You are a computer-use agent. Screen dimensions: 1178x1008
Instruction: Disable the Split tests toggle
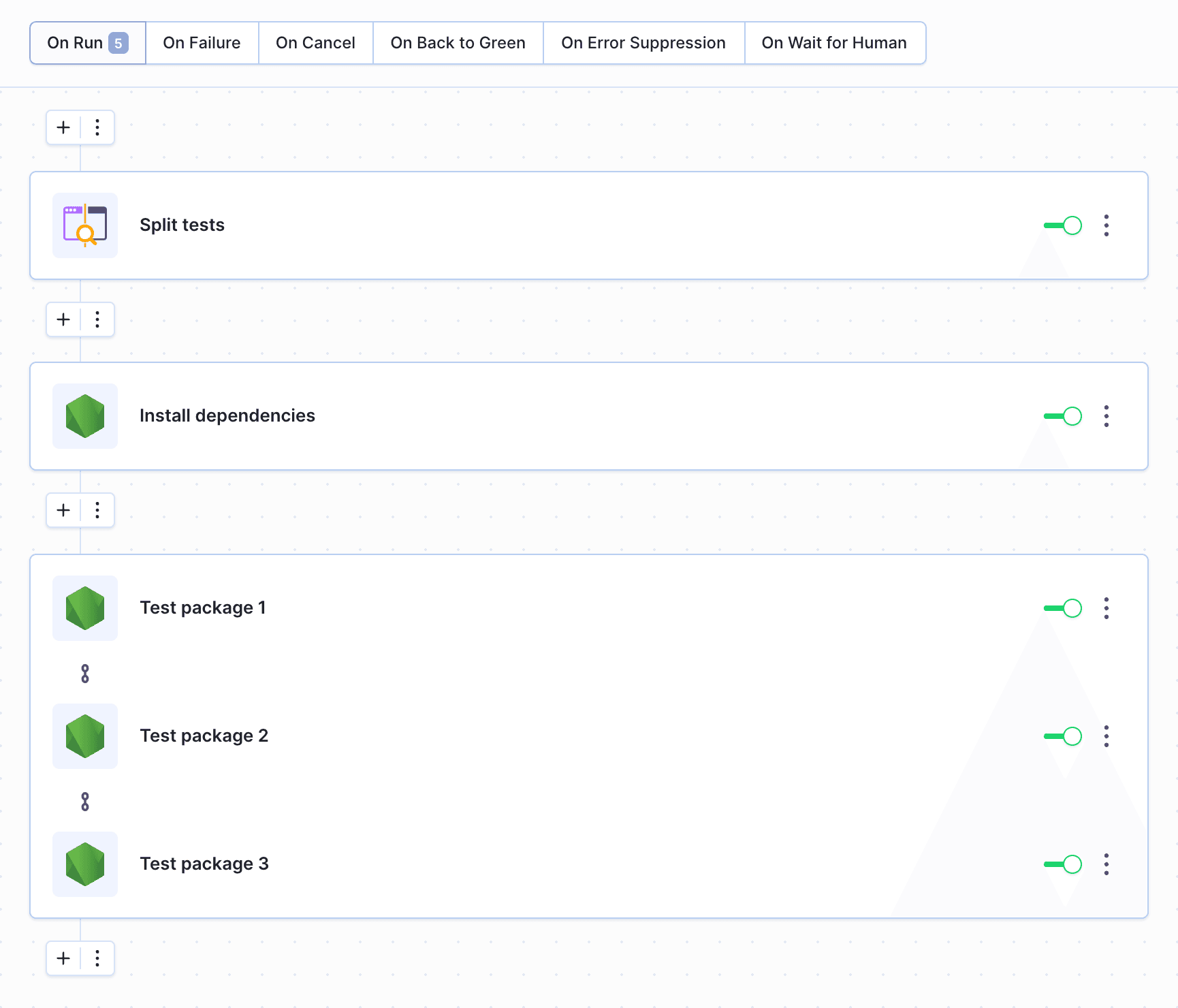point(1062,225)
